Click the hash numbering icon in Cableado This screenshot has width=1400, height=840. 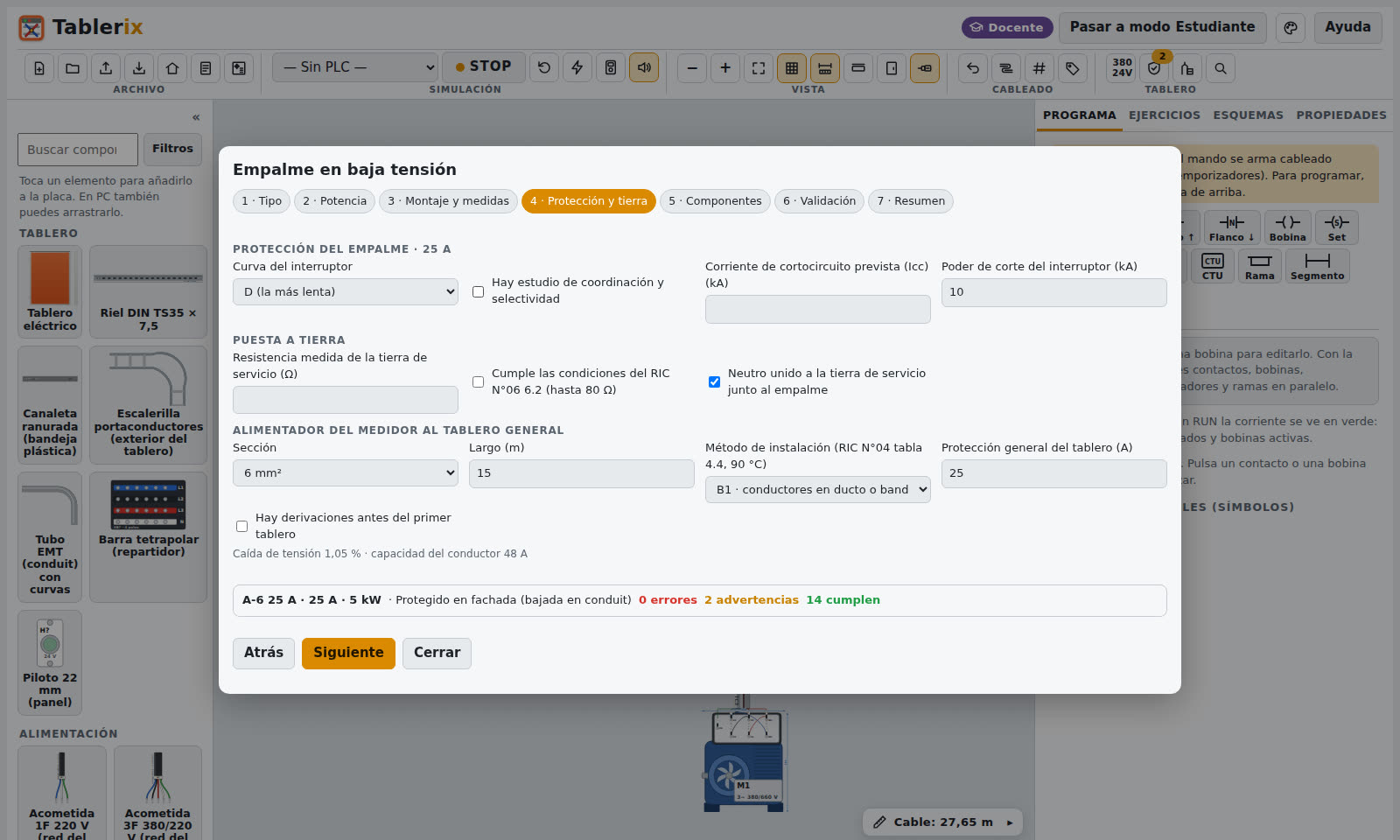[x=1039, y=68]
